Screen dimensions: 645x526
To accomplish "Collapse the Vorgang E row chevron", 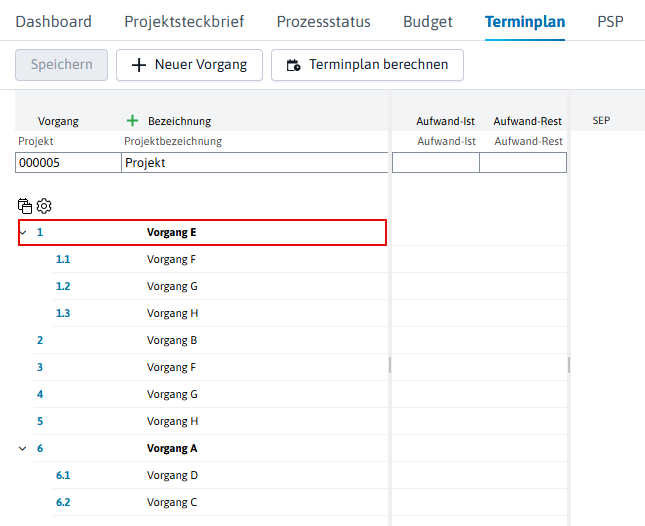I will click(23, 233).
